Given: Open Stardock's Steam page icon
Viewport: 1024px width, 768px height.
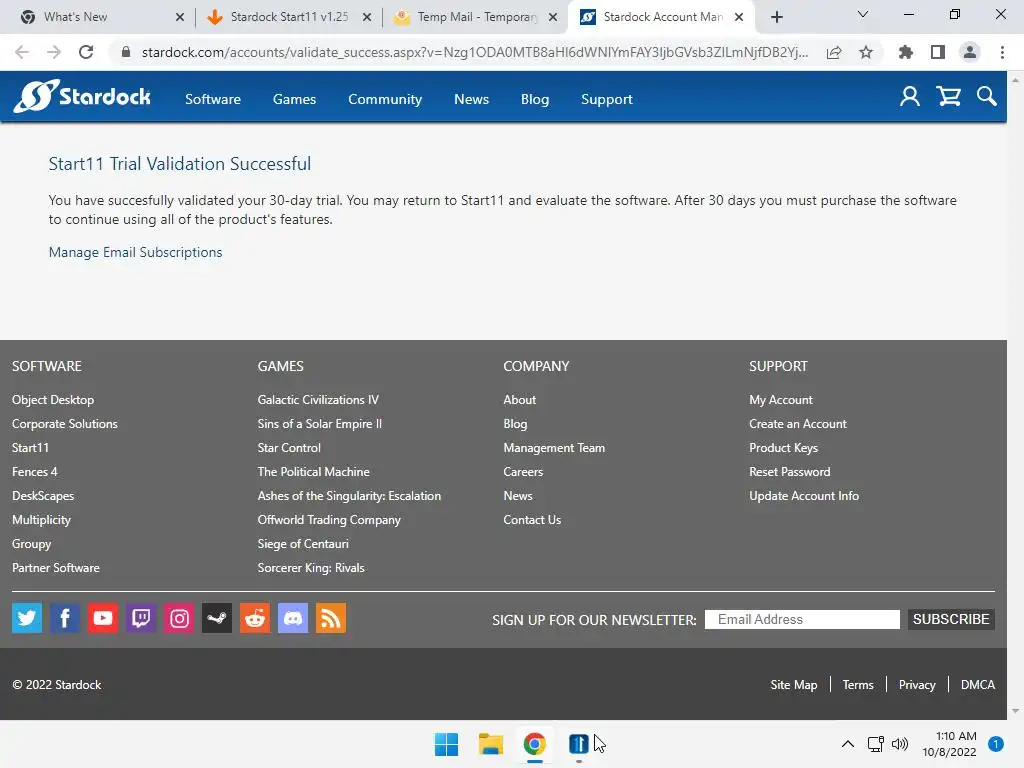Looking at the screenshot, I should point(217,618).
